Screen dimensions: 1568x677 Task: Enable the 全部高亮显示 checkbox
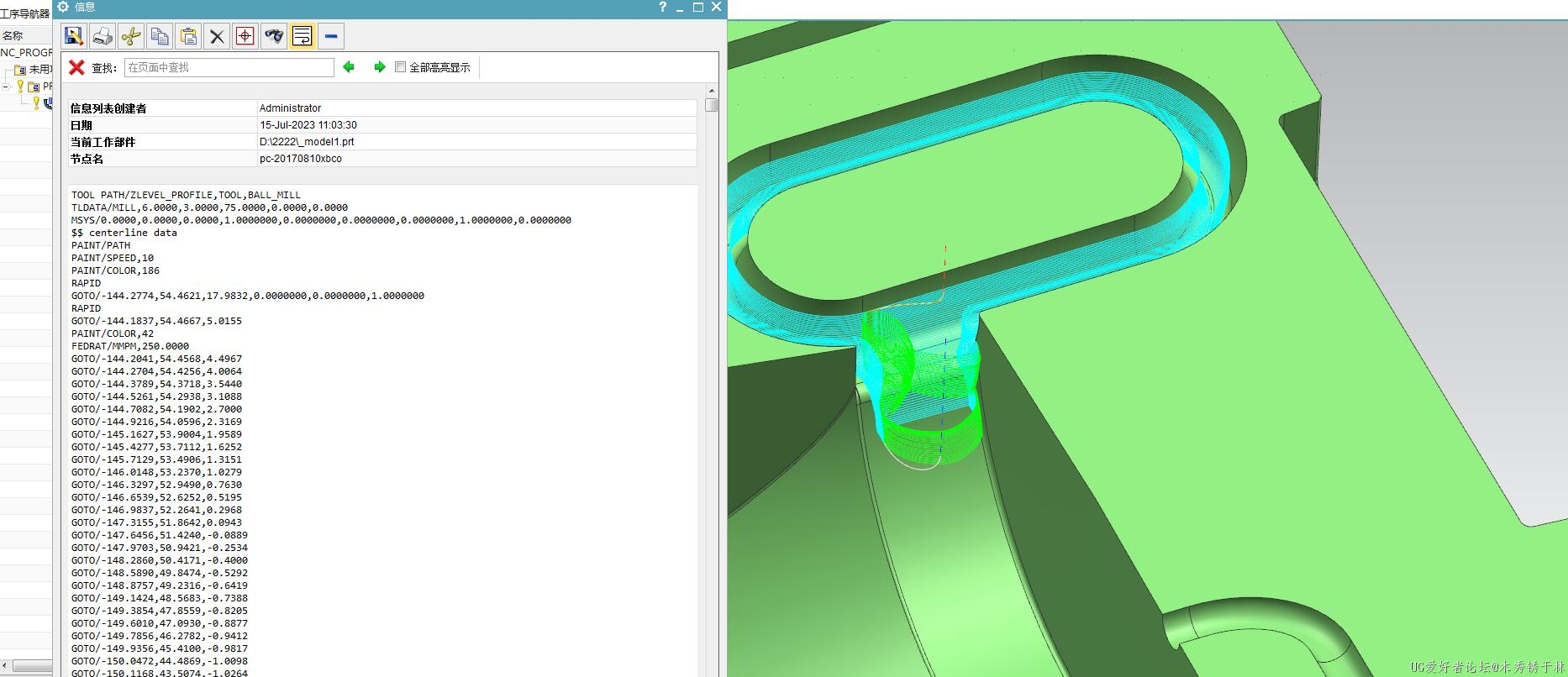(x=400, y=67)
